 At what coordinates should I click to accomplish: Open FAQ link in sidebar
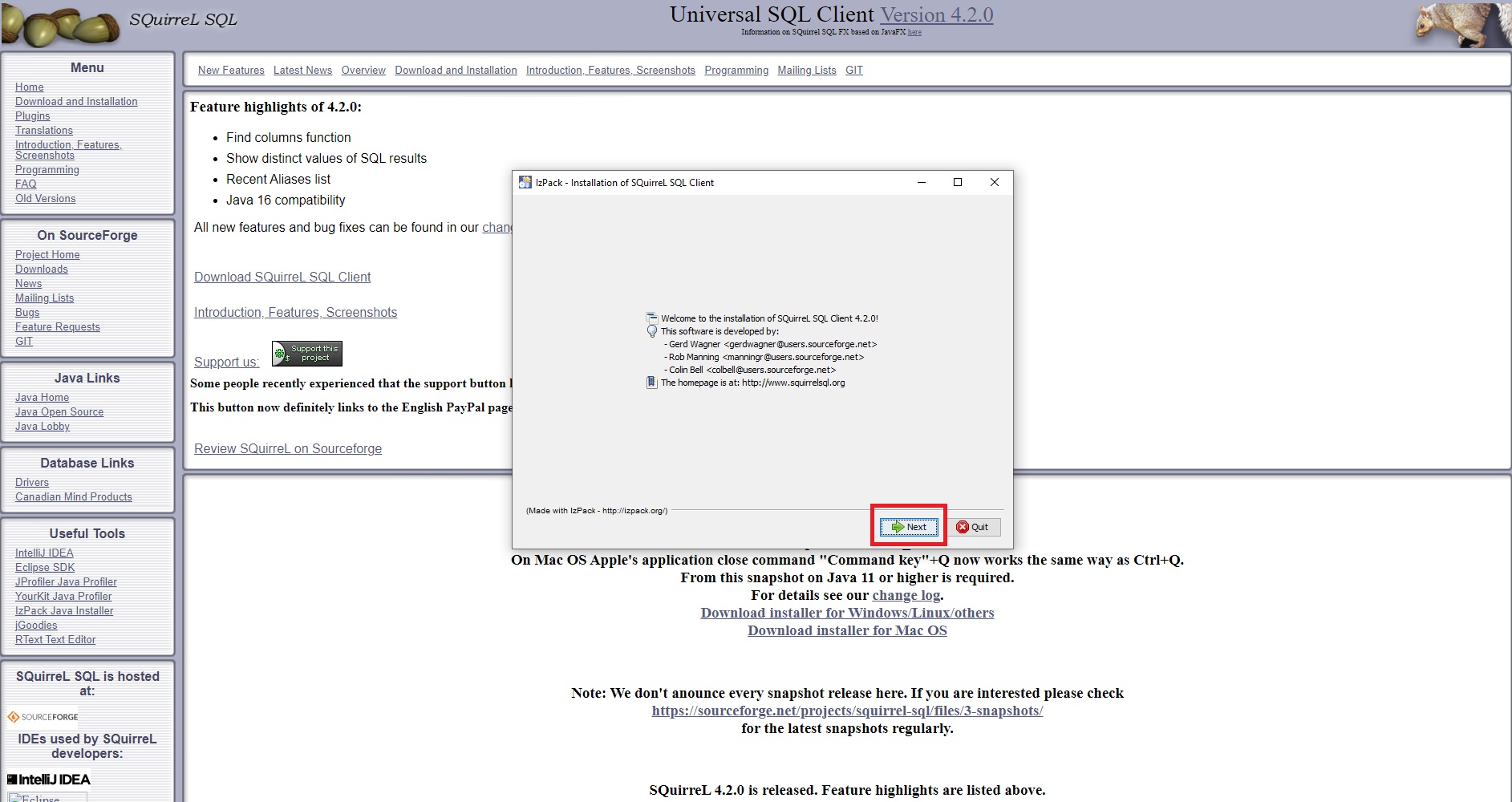[x=26, y=184]
